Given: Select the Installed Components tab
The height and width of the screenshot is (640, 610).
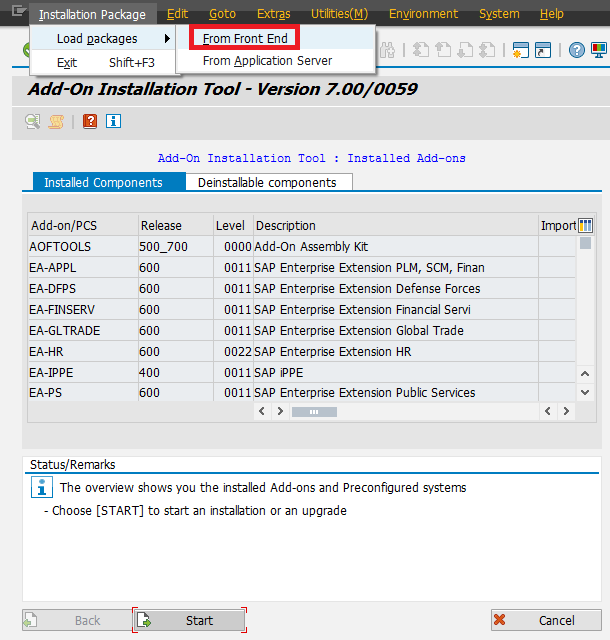Looking at the screenshot, I should pos(103,183).
